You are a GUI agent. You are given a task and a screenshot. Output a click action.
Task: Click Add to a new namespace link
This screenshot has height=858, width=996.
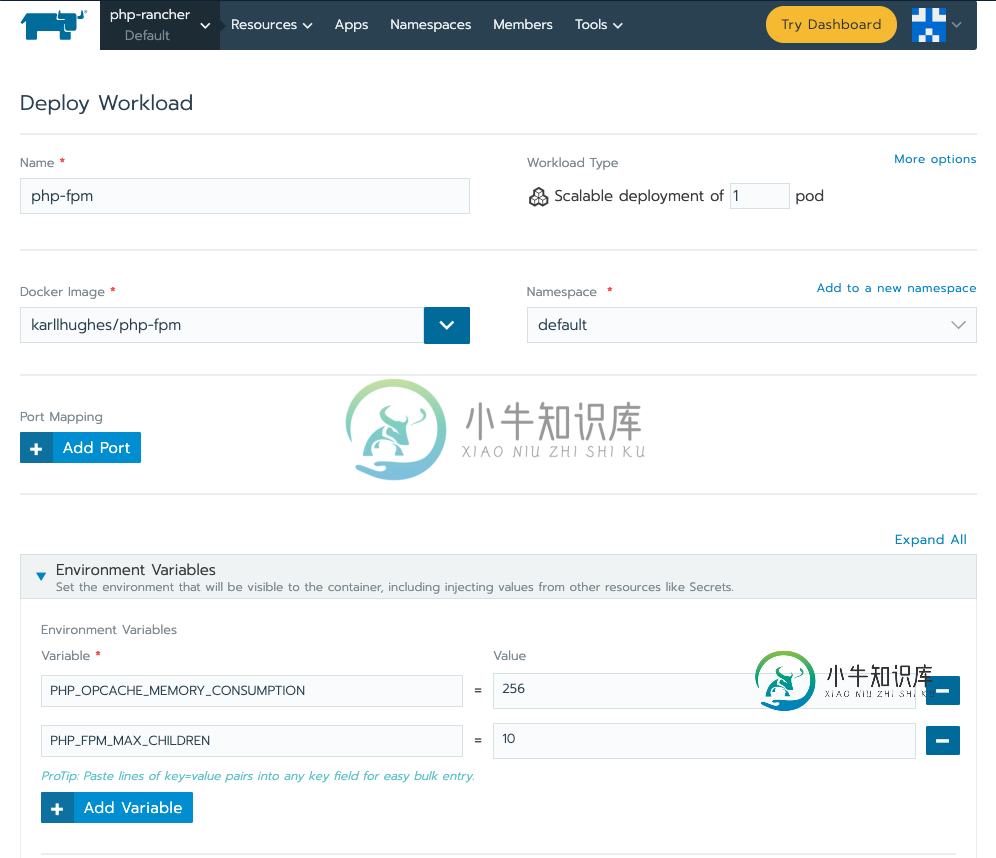point(896,288)
